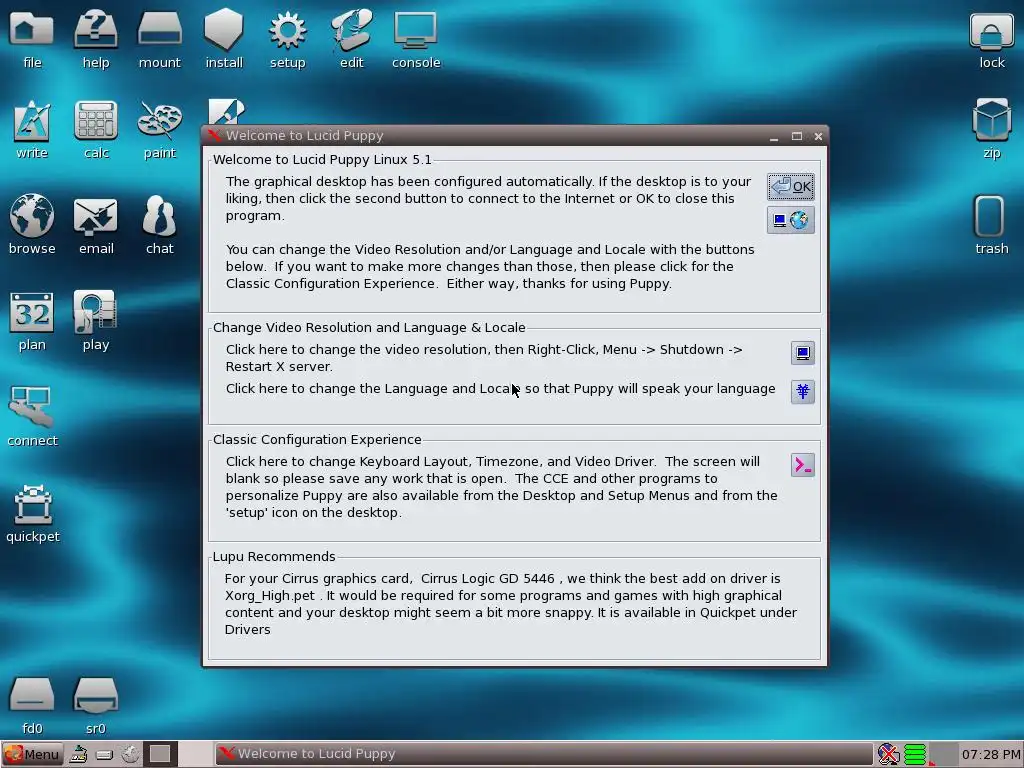Launch the play media icon
Screen dimensions: 1024x768
tap(95, 321)
